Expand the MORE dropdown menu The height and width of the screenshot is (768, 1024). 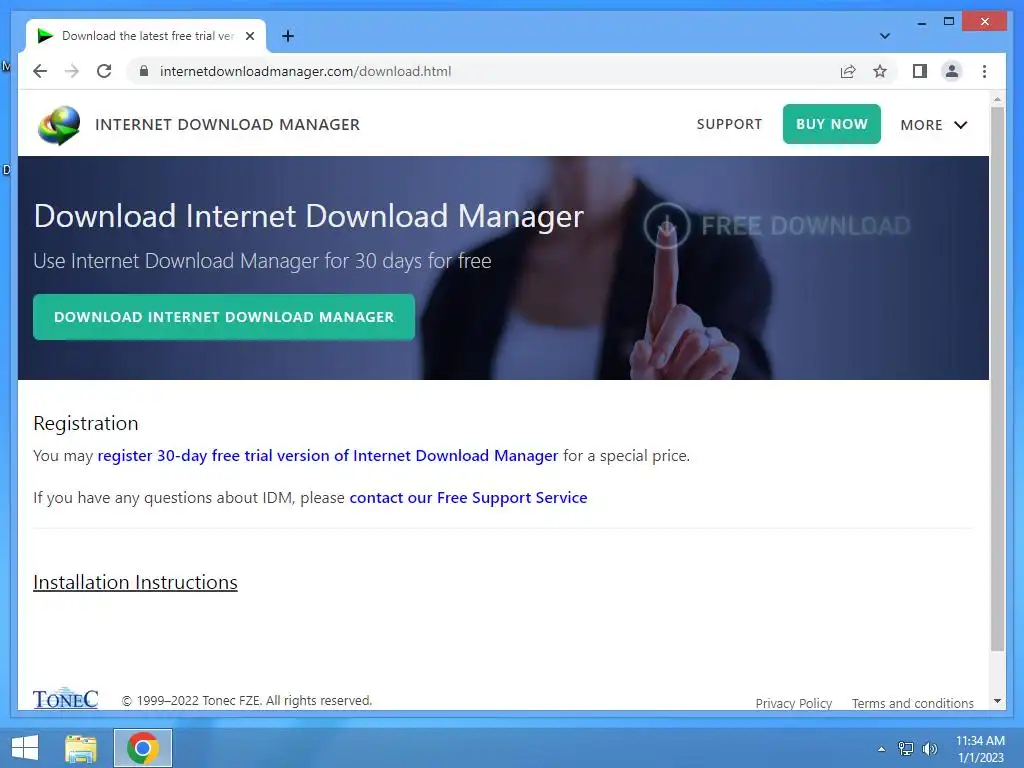click(933, 125)
